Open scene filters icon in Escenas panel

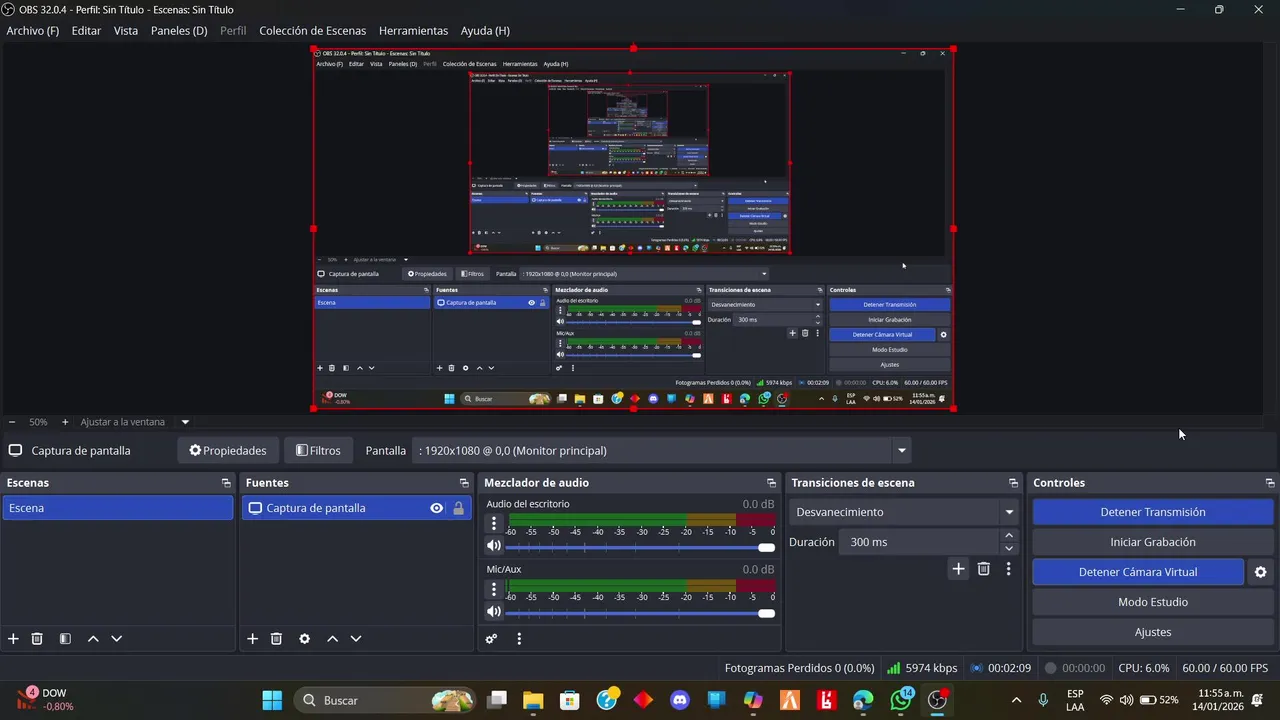pos(65,639)
